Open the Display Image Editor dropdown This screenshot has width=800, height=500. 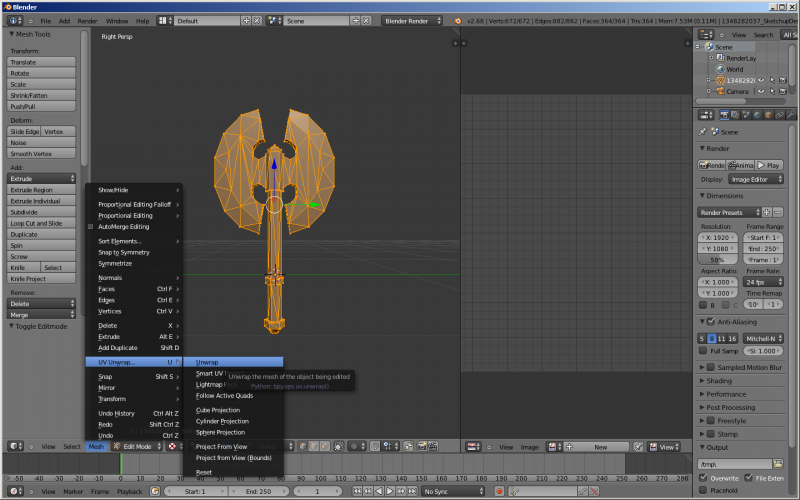coord(754,179)
